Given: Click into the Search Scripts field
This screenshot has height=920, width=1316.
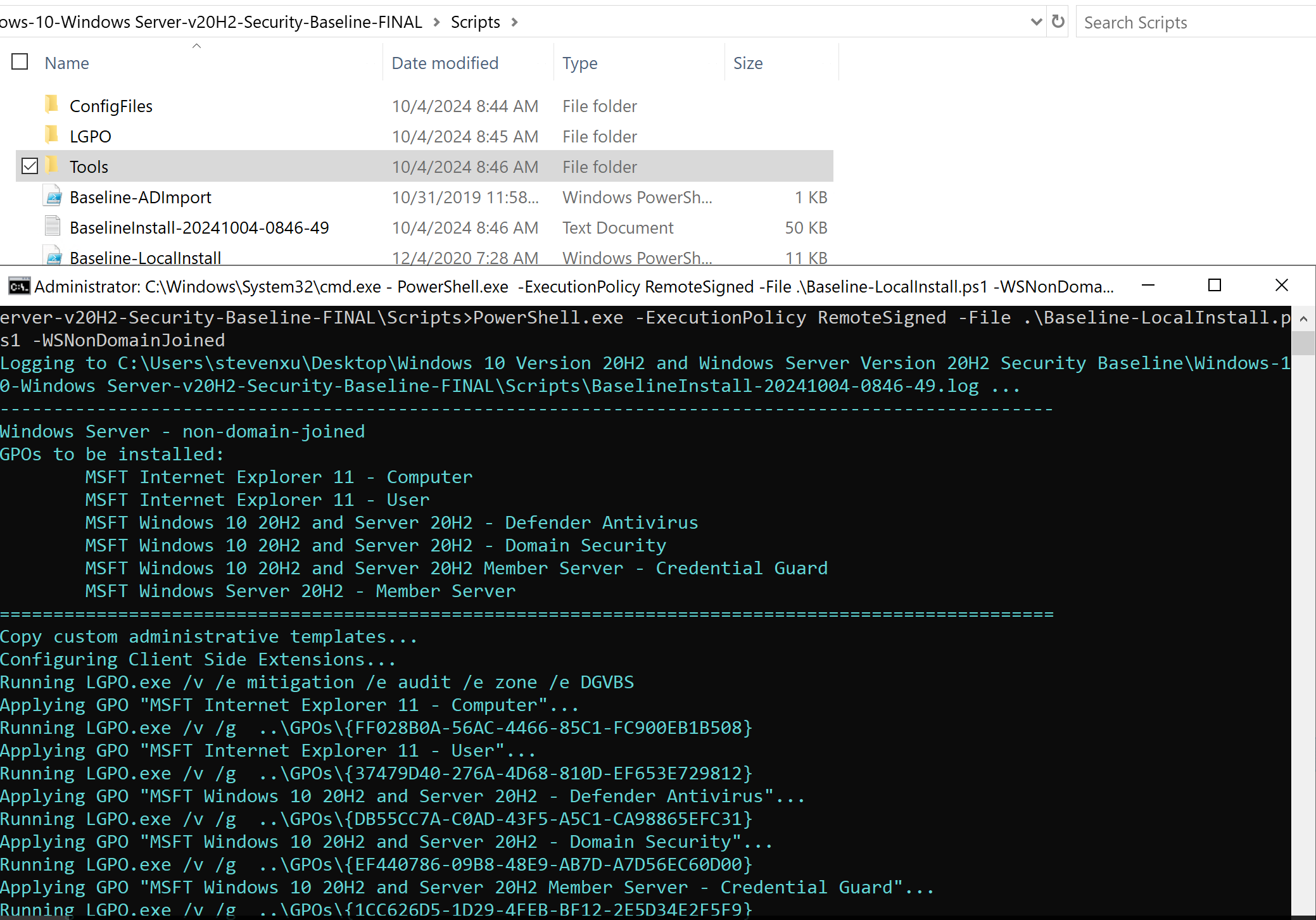Looking at the screenshot, I should 1196,22.
